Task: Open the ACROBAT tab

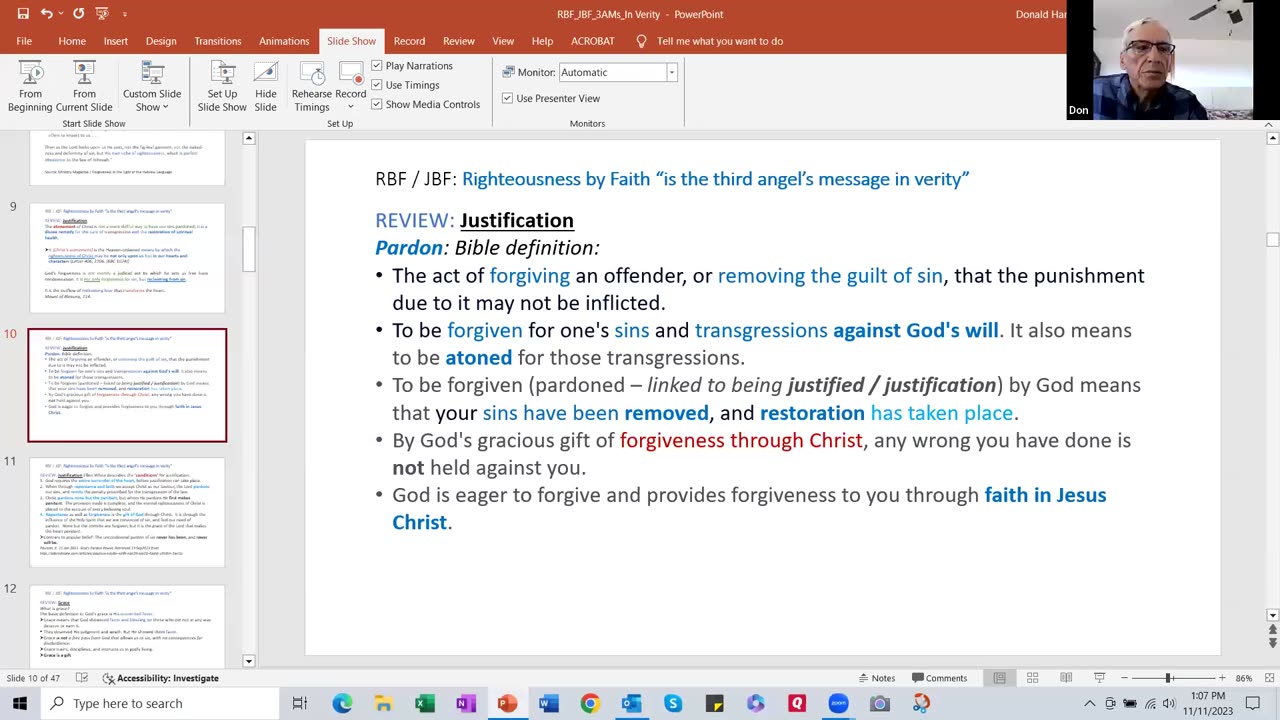Action: coord(593,41)
